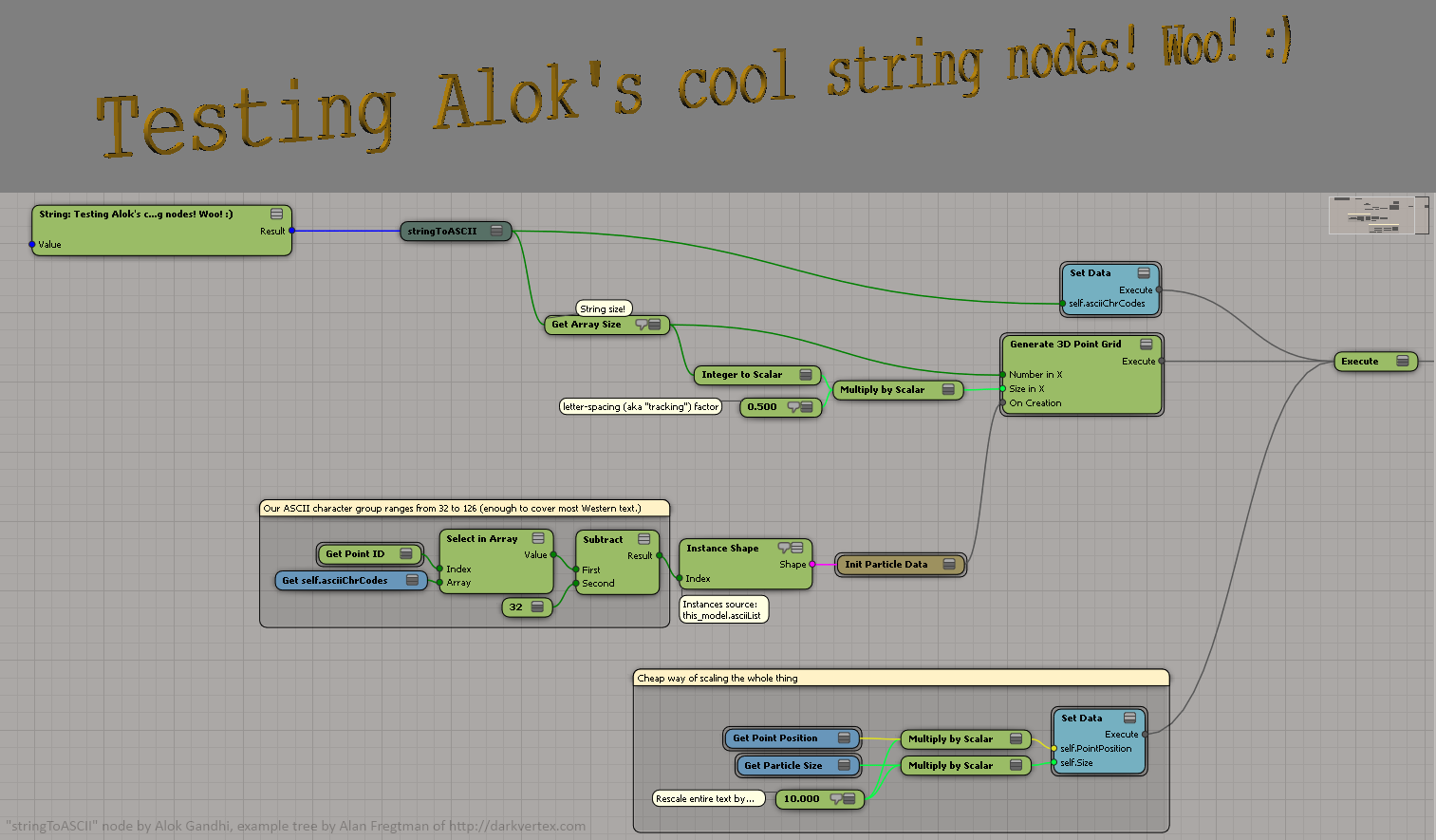This screenshot has width=1436, height=840.
Task: Click the 10.000 rescale value field
Action: 801,799
